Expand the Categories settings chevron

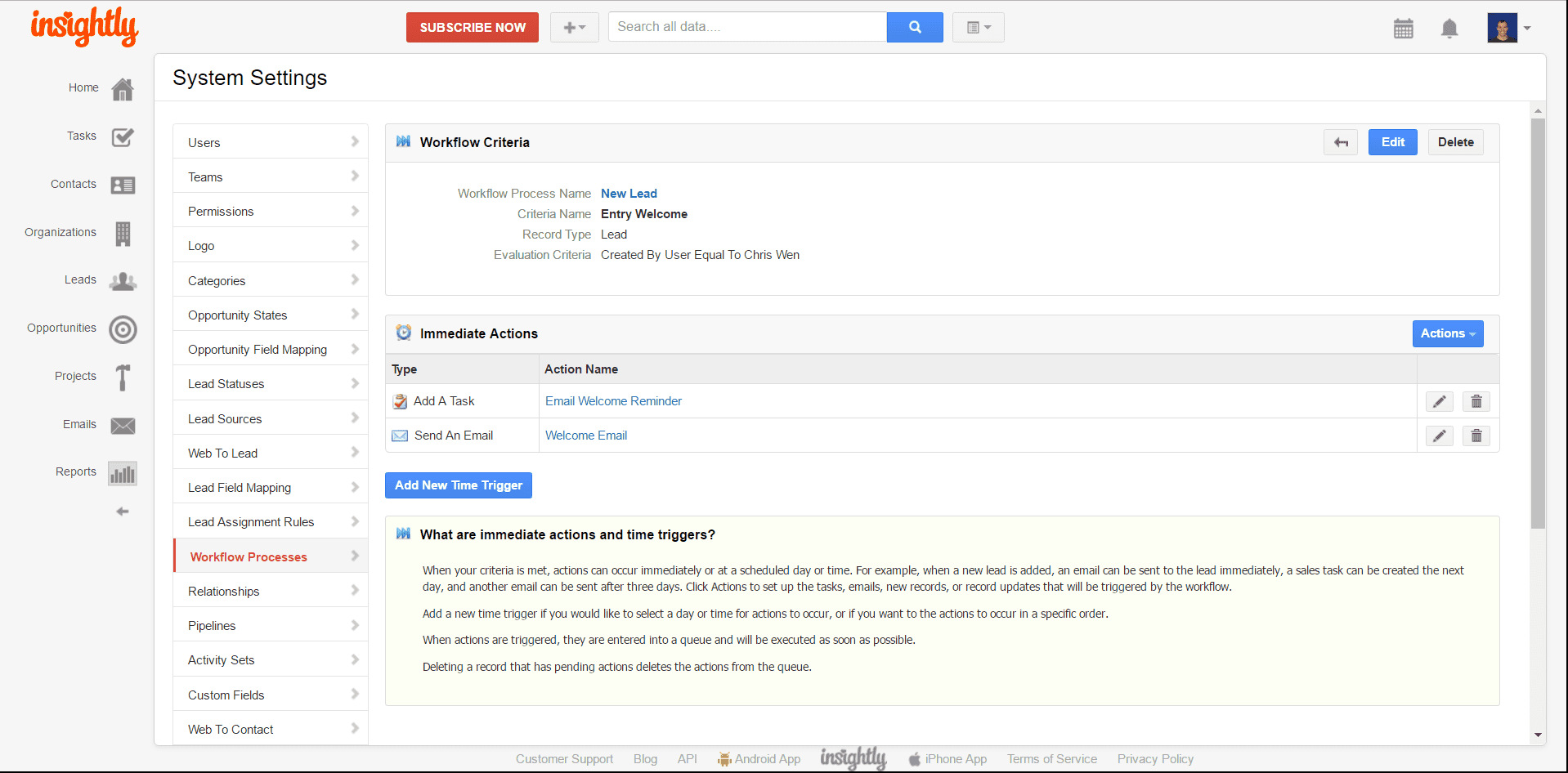[x=355, y=279]
